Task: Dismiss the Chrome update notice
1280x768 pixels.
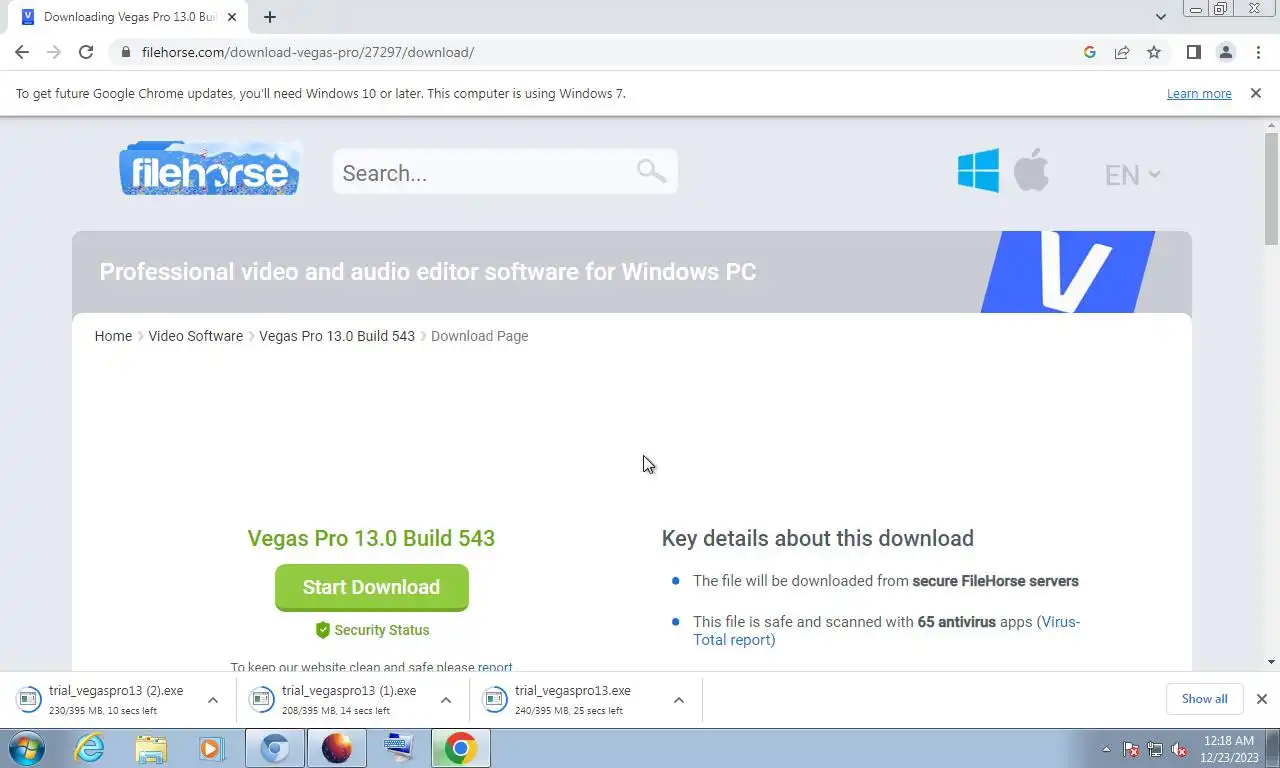Action: point(1255,93)
